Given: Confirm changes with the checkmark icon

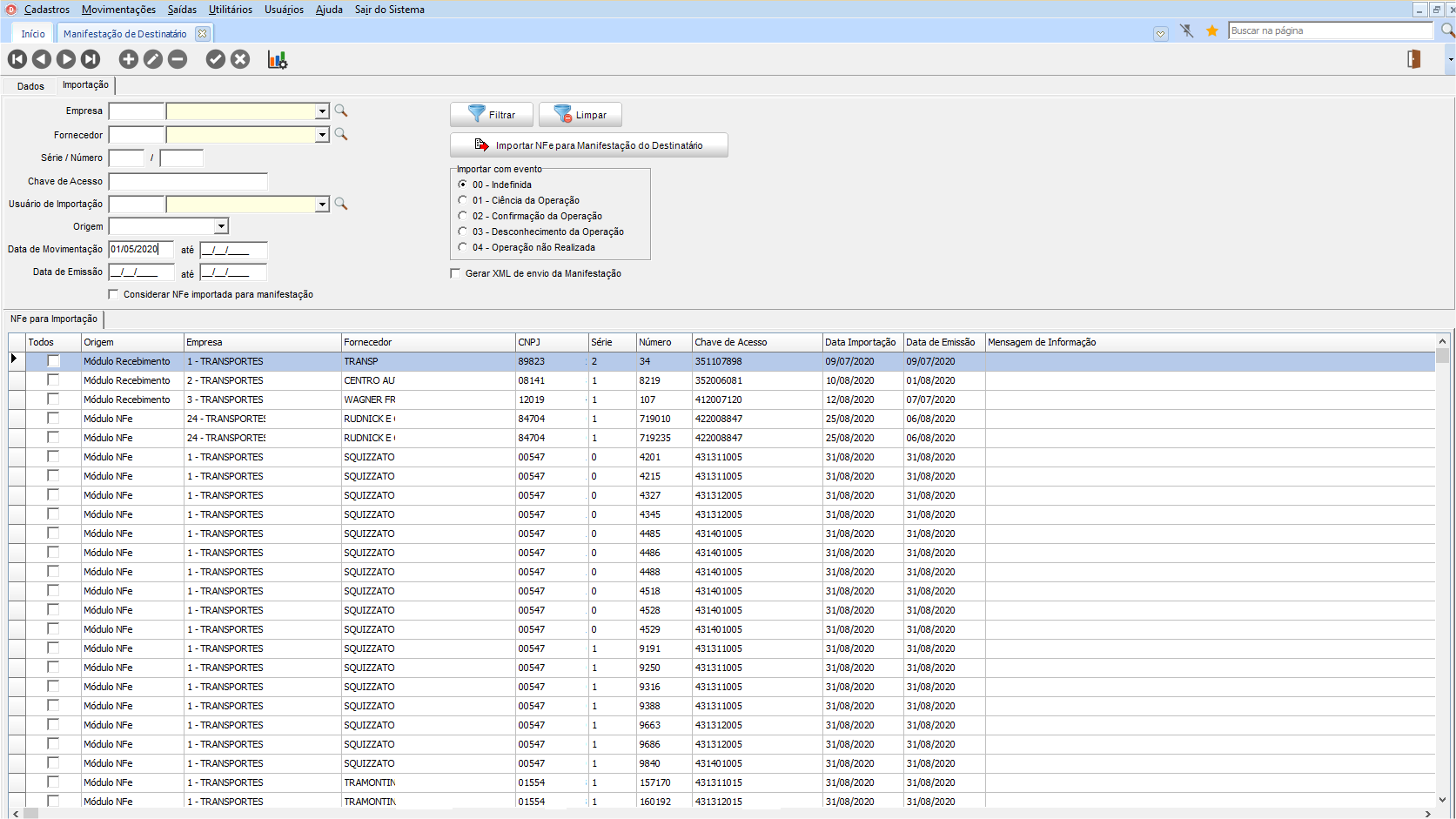Looking at the screenshot, I should point(216,59).
